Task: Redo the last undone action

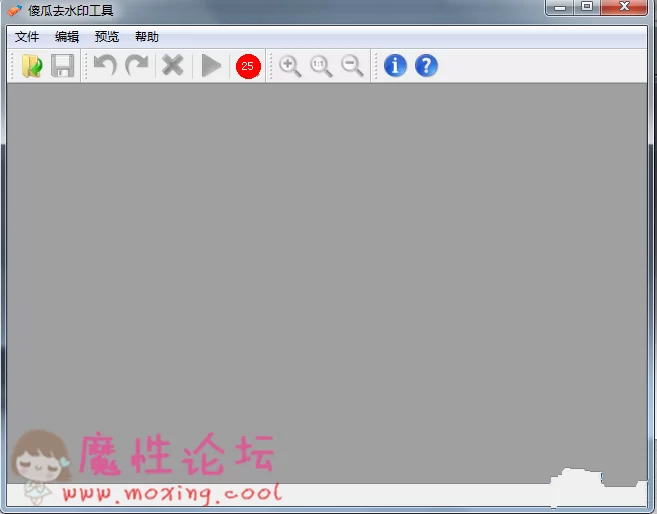Action: (136, 66)
